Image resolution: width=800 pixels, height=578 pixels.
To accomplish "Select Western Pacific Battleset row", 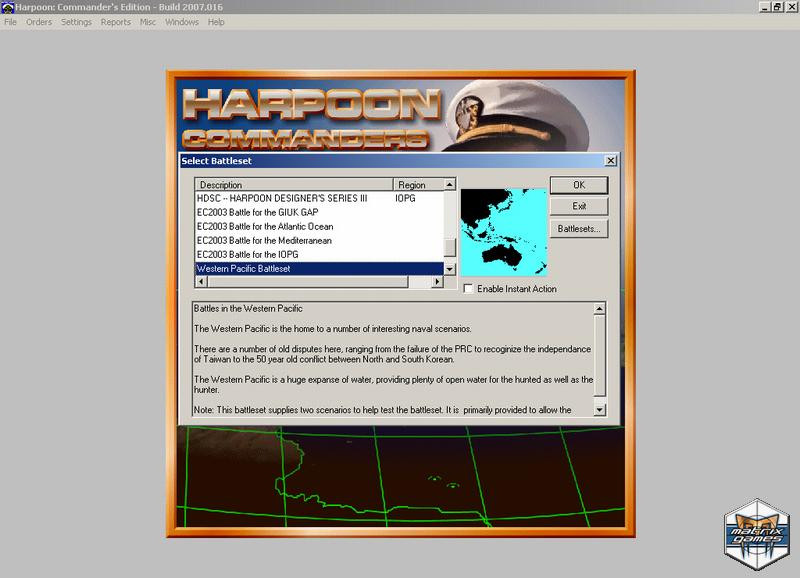I will click(x=319, y=268).
